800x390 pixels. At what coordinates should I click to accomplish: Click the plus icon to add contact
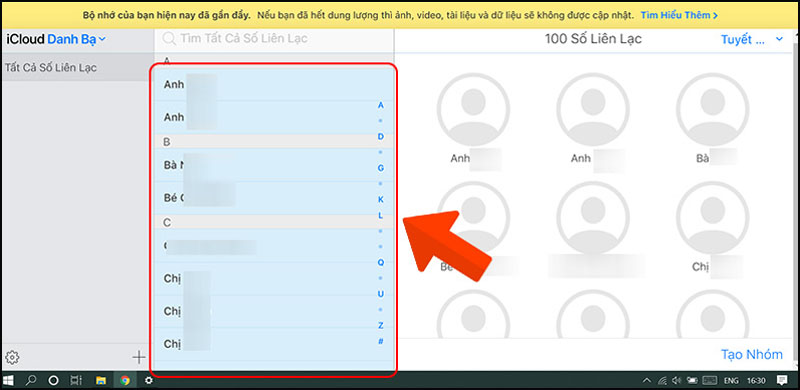(139, 357)
